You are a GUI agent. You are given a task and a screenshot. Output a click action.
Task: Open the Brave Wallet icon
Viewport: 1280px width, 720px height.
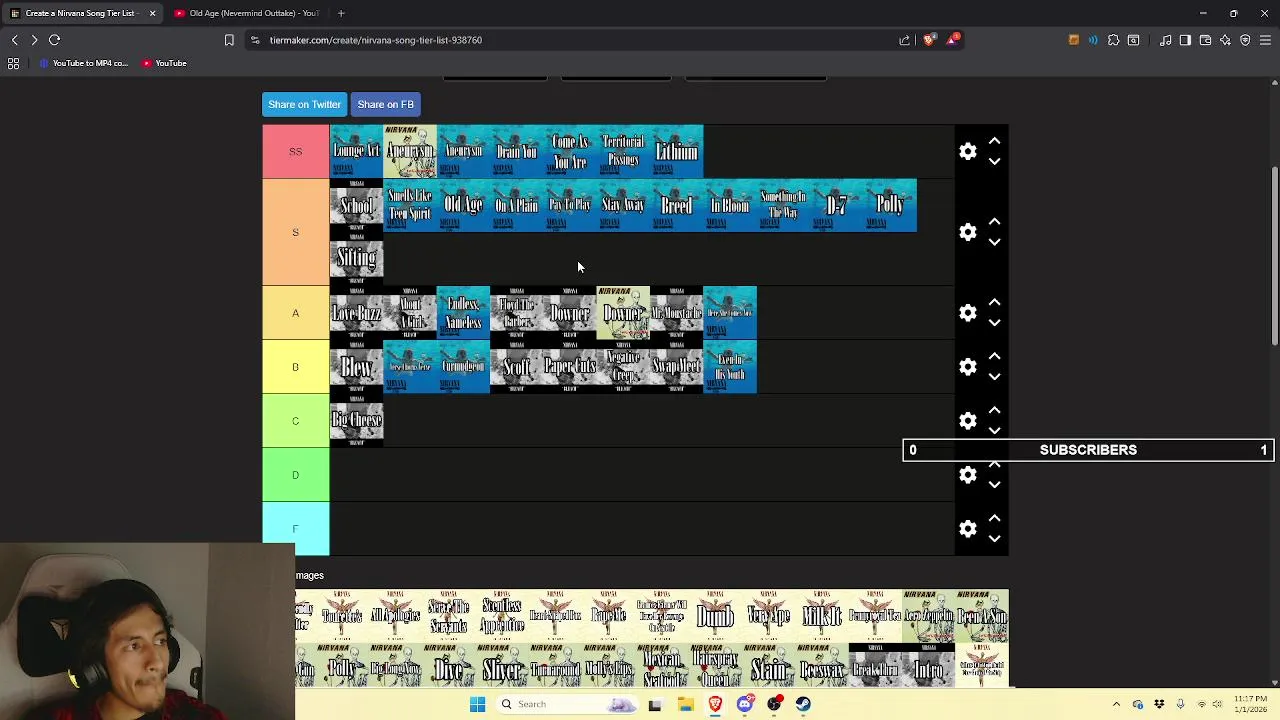coord(1205,40)
